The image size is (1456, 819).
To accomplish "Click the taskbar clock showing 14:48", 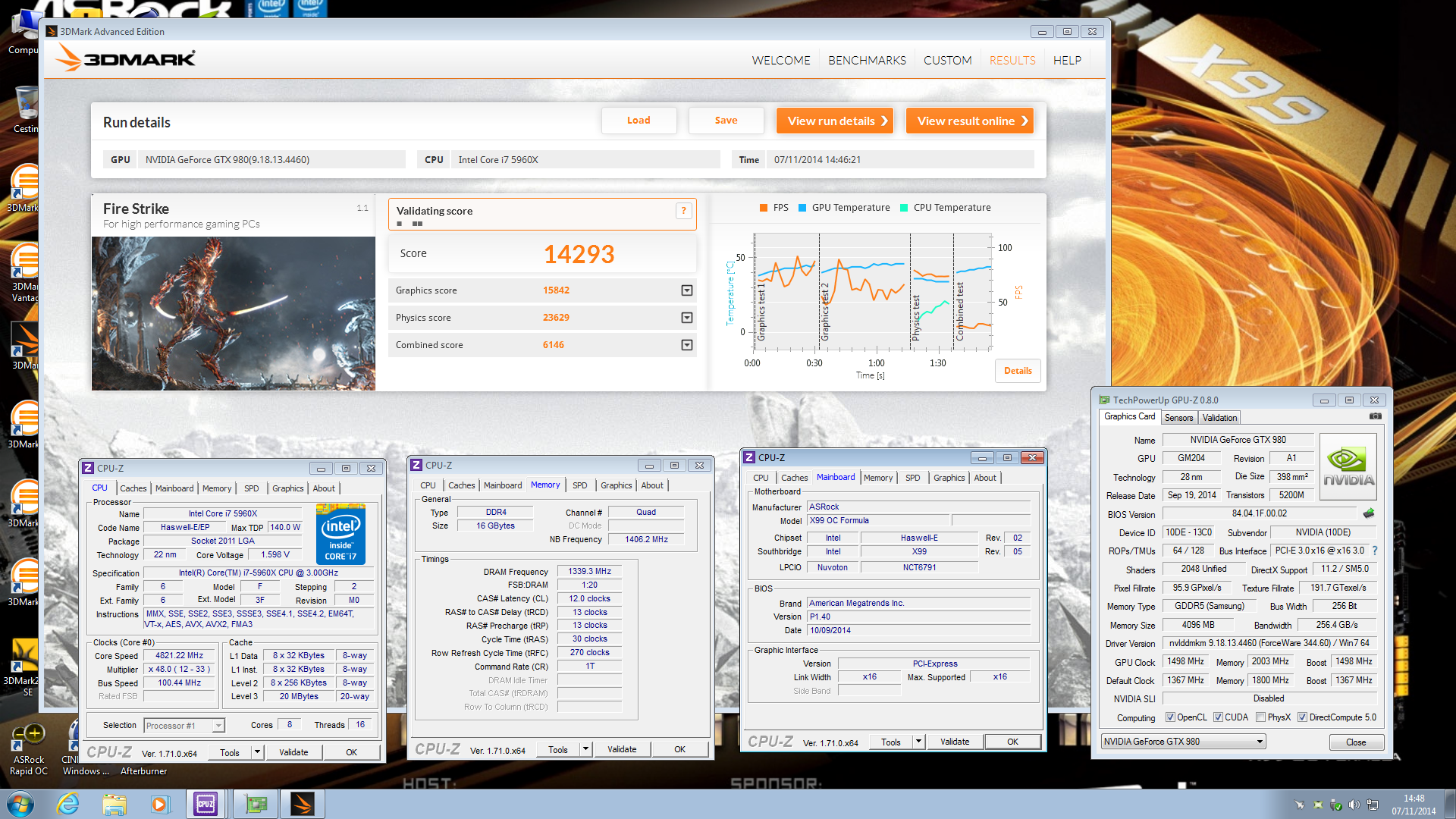I will [1414, 804].
